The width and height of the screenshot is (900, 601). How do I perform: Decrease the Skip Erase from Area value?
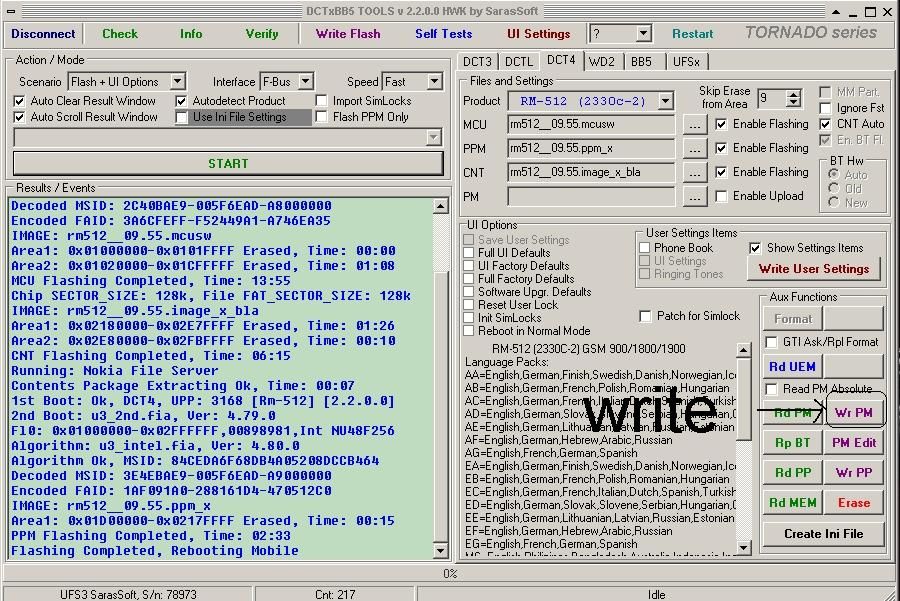(x=793, y=103)
